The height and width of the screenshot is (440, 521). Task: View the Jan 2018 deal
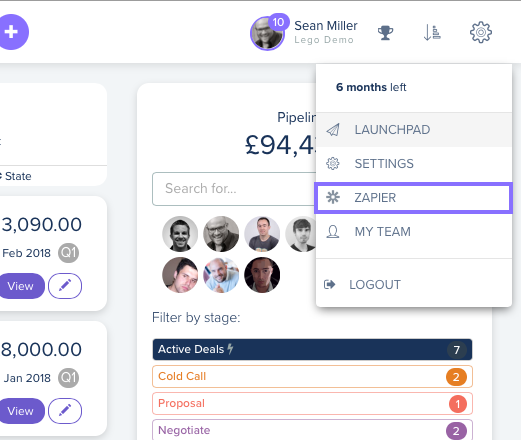coord(21,411)
